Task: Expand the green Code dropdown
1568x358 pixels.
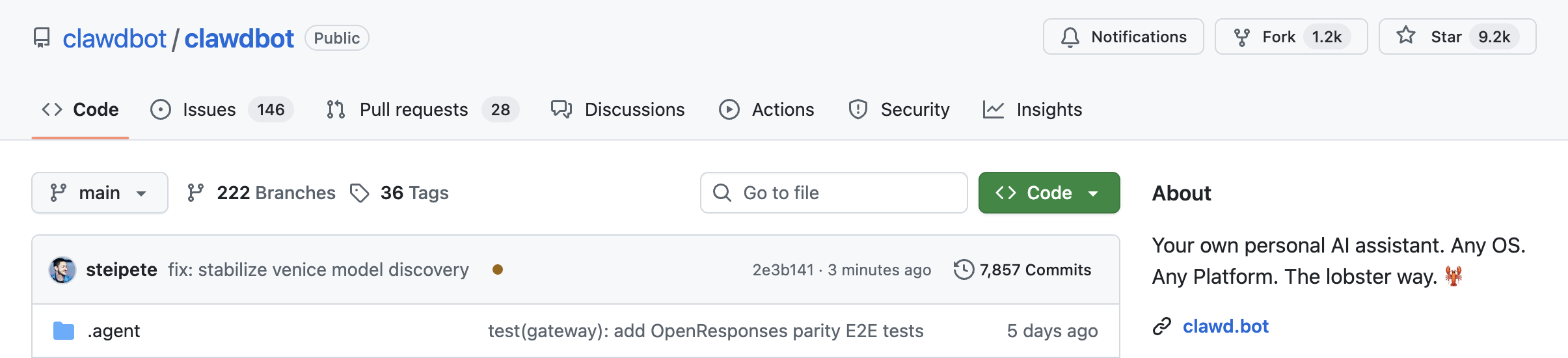Action: (x=1049, y=193)
